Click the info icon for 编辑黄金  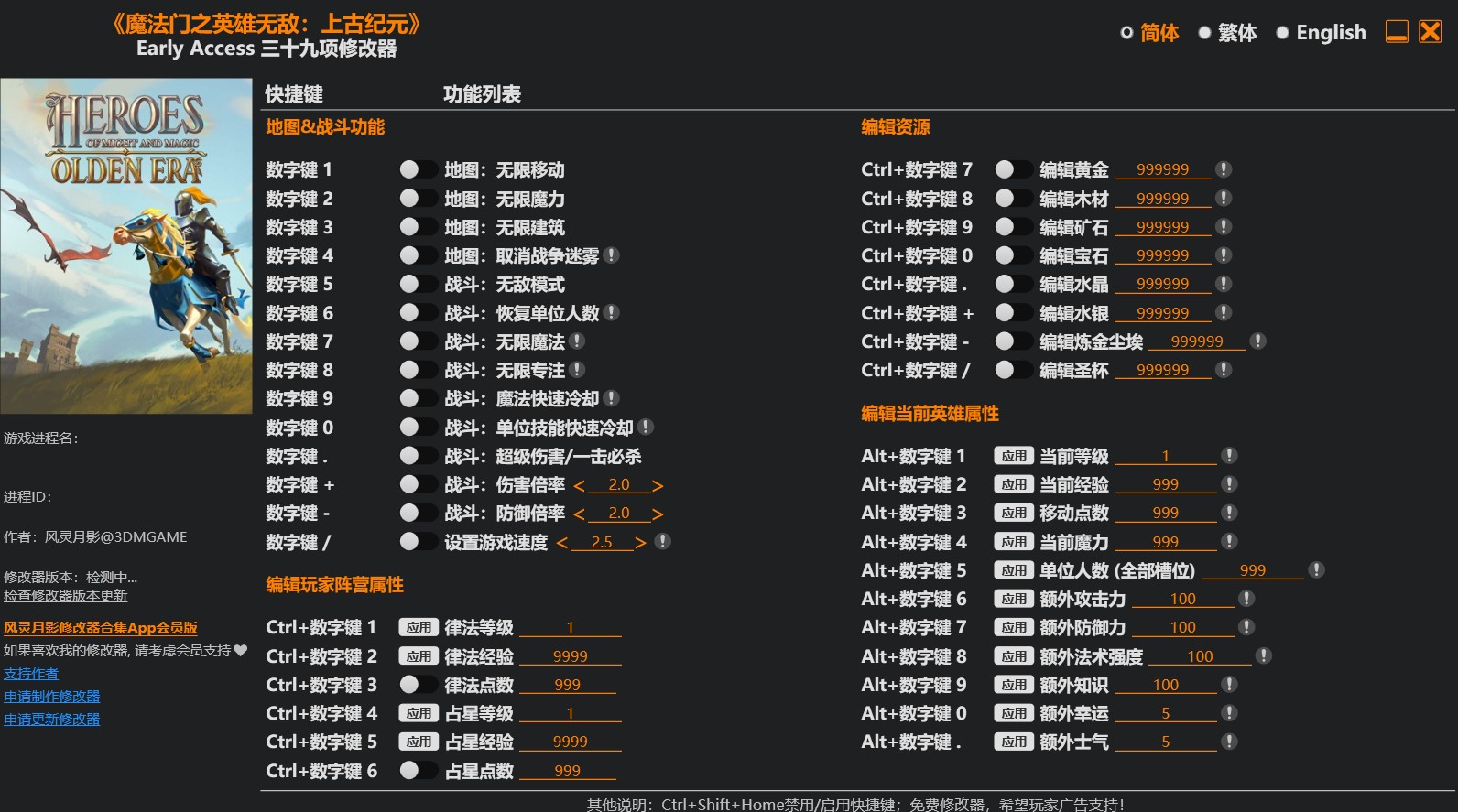tap(1224, 169)
